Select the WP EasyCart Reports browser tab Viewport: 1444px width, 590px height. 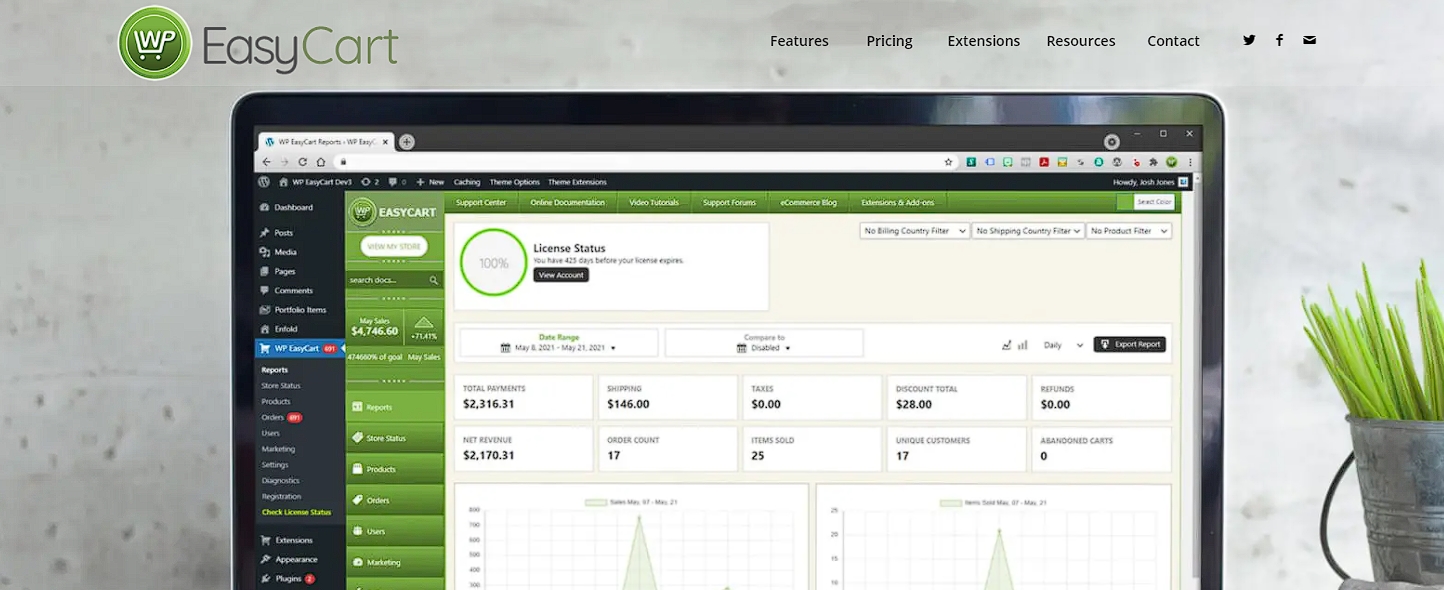(x=326, y=142)
